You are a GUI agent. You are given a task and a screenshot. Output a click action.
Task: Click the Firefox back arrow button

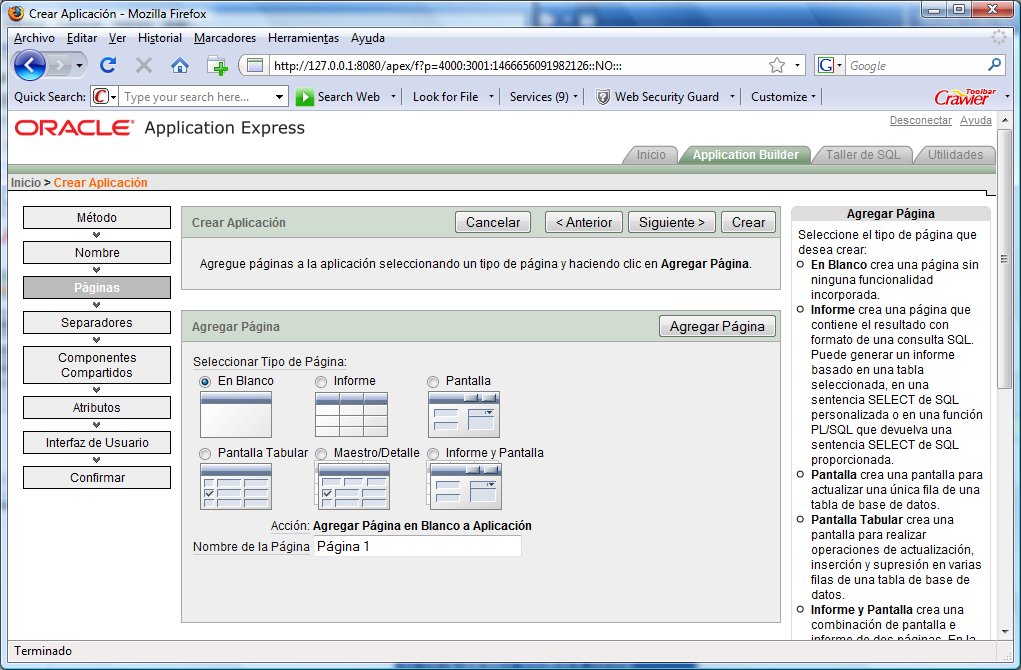pyautogui.click(x=29, y=65)
